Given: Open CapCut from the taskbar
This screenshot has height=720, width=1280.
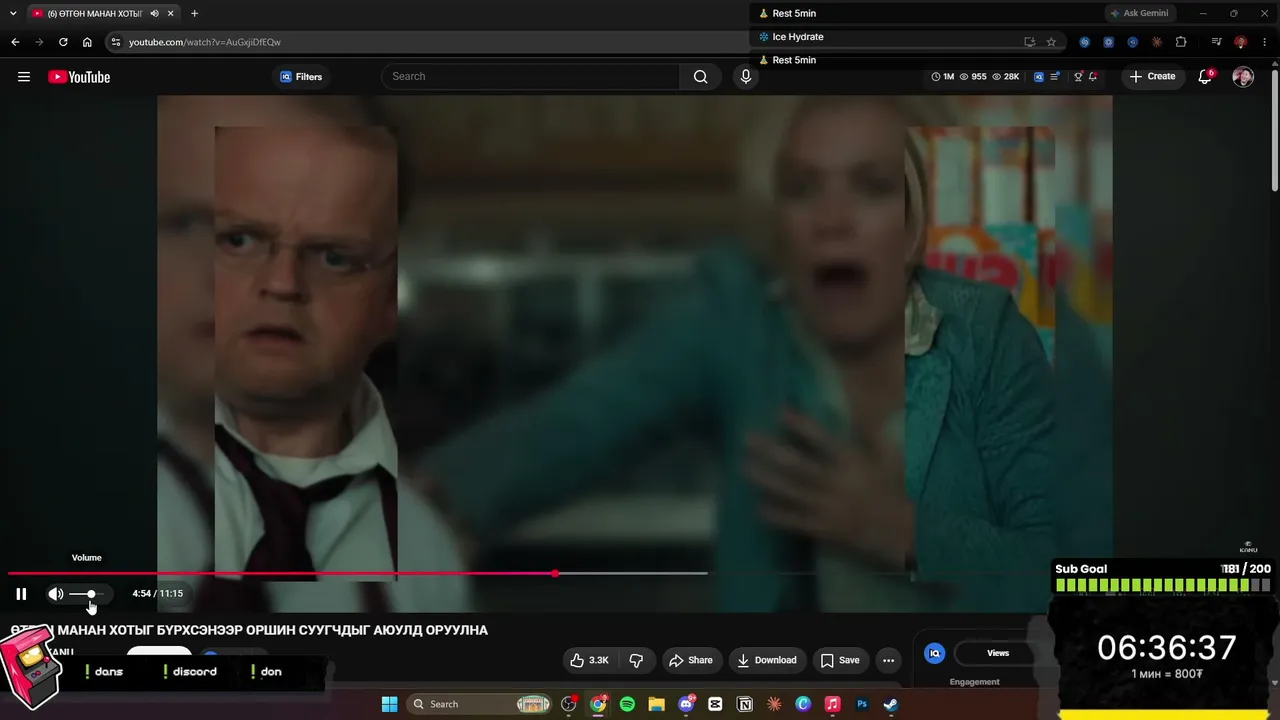Looking at the screenshot, I should coord(715,704).
